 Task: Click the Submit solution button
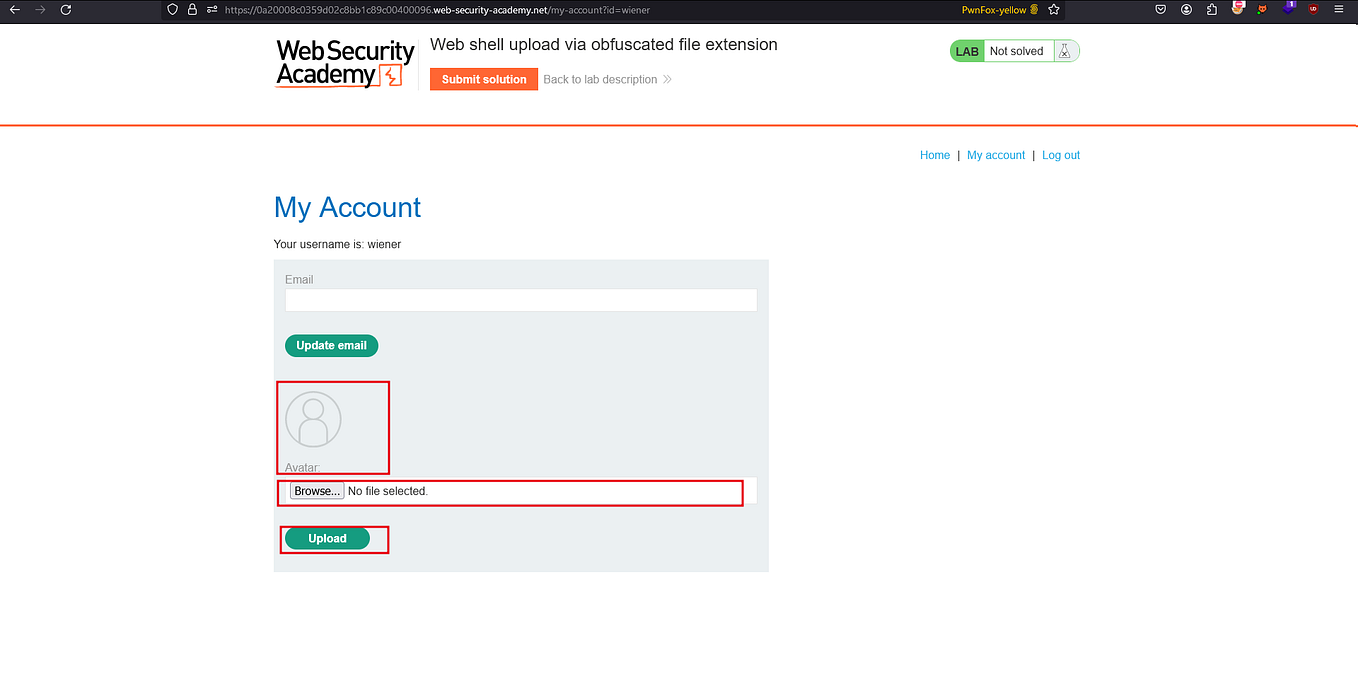(483, 78)
